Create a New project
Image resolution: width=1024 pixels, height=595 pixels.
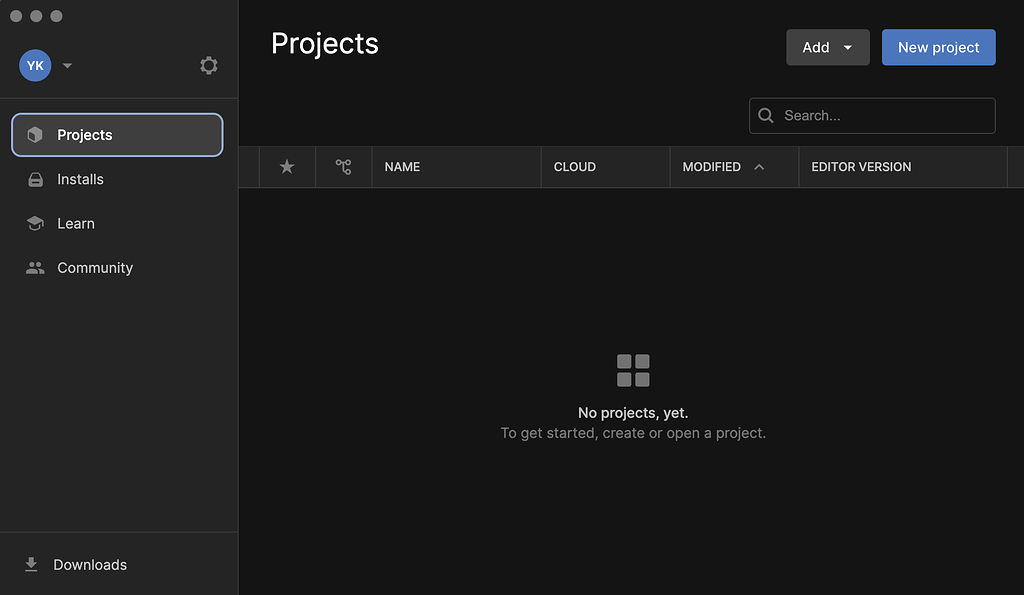tap(938, 48)
